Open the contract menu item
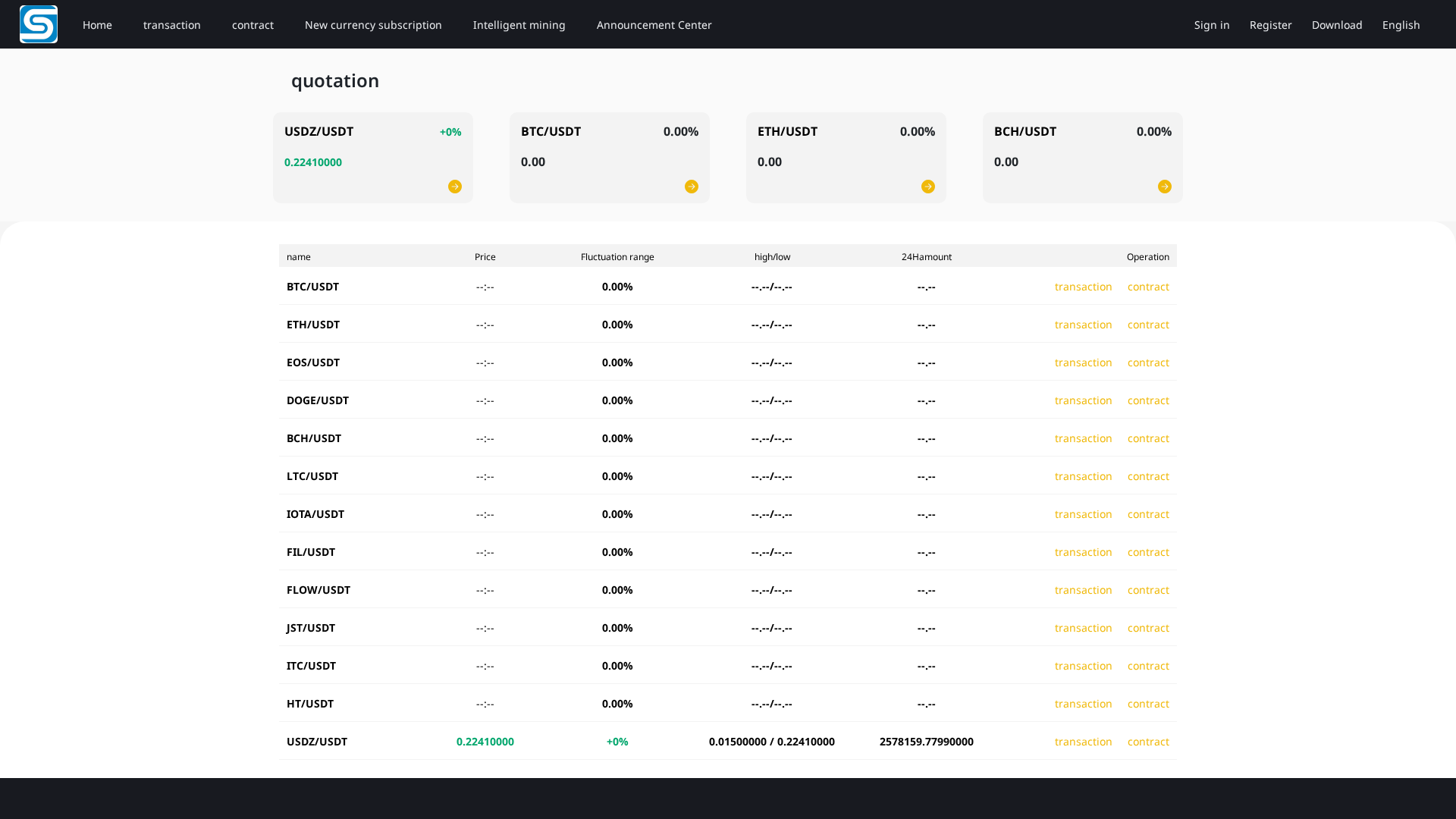Viewport: 1456px width, 819px height. click(x=253, y=24)
